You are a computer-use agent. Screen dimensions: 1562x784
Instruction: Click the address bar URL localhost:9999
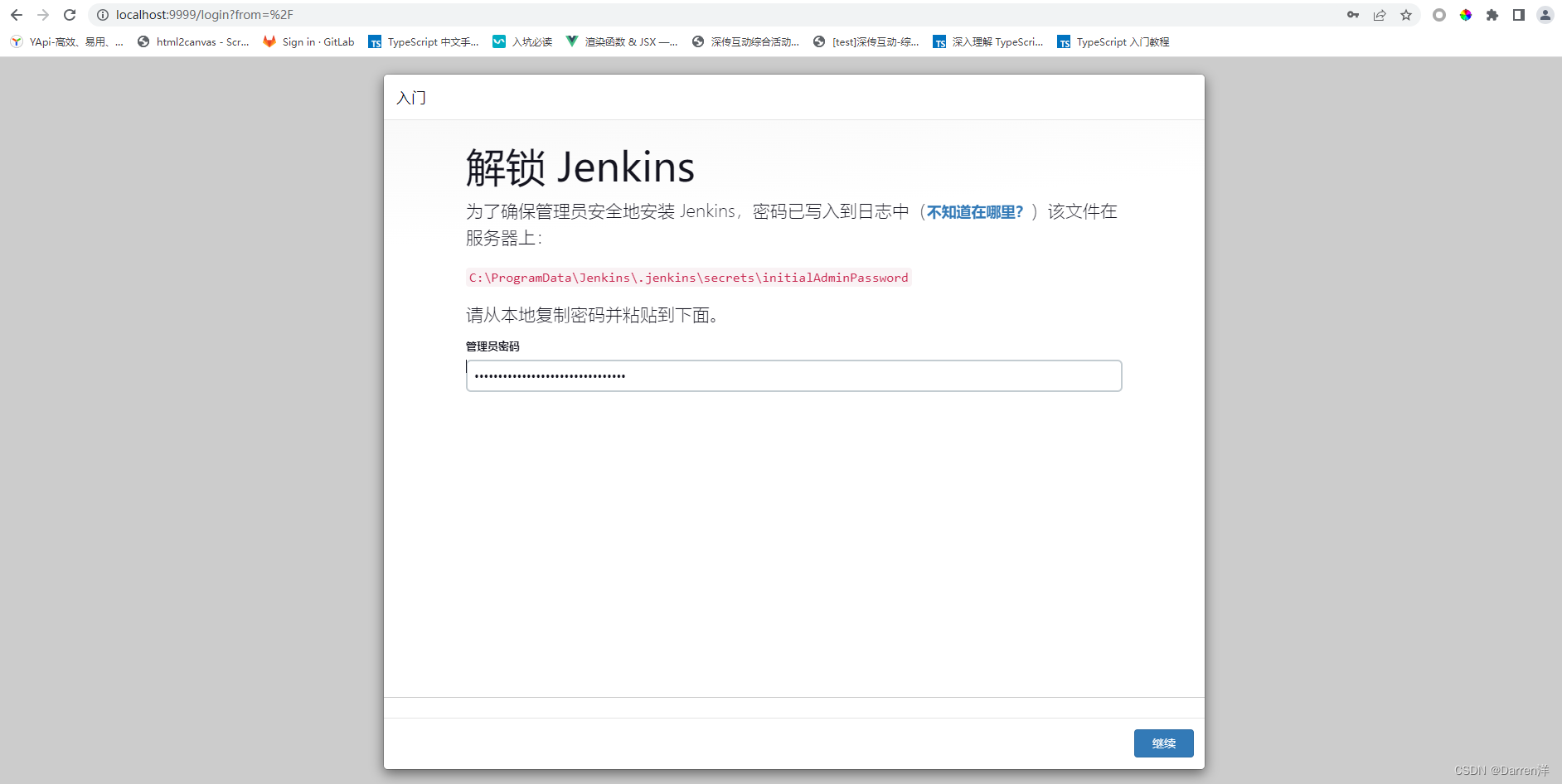(x=205, y=15)
